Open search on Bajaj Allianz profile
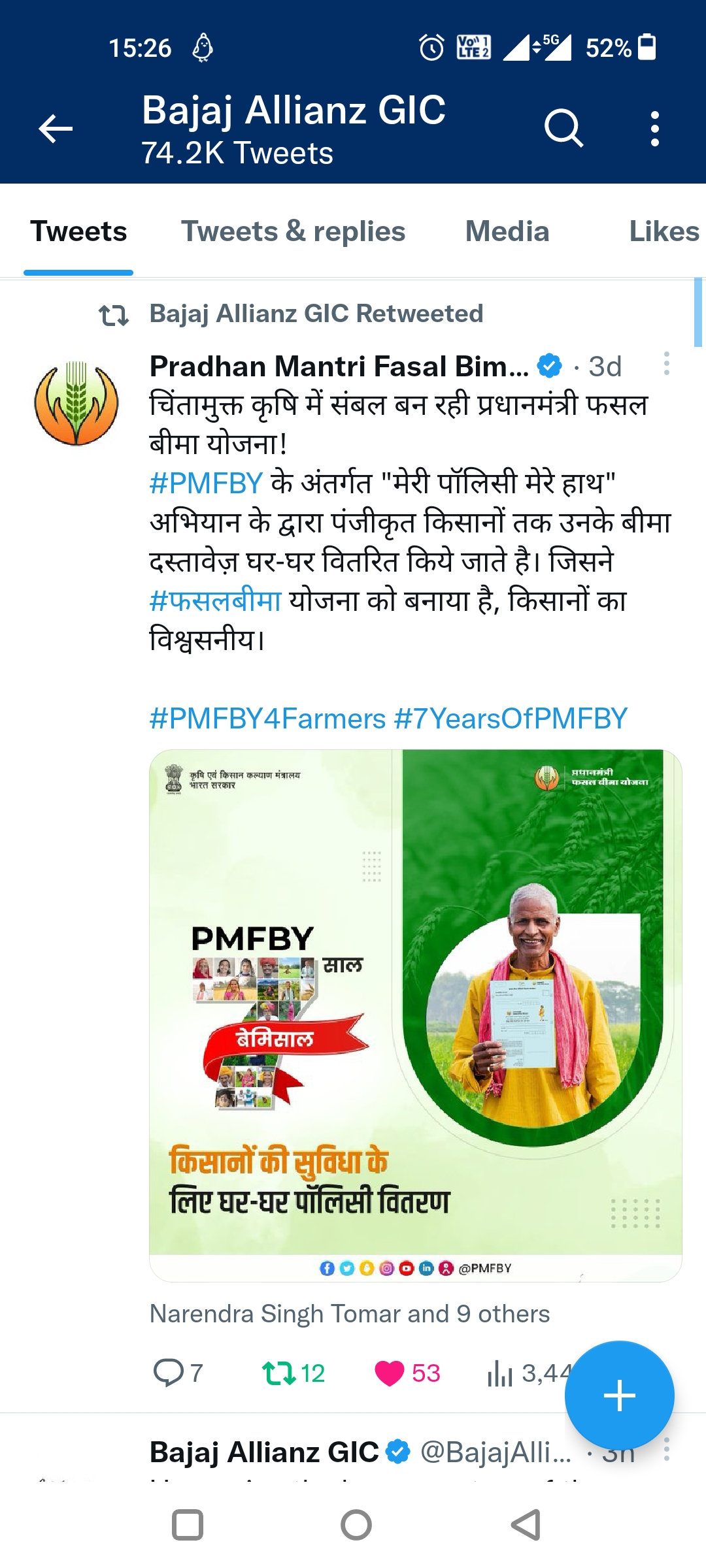The width and height of the screenshot is (706, 1568). (x=563, y=128)
